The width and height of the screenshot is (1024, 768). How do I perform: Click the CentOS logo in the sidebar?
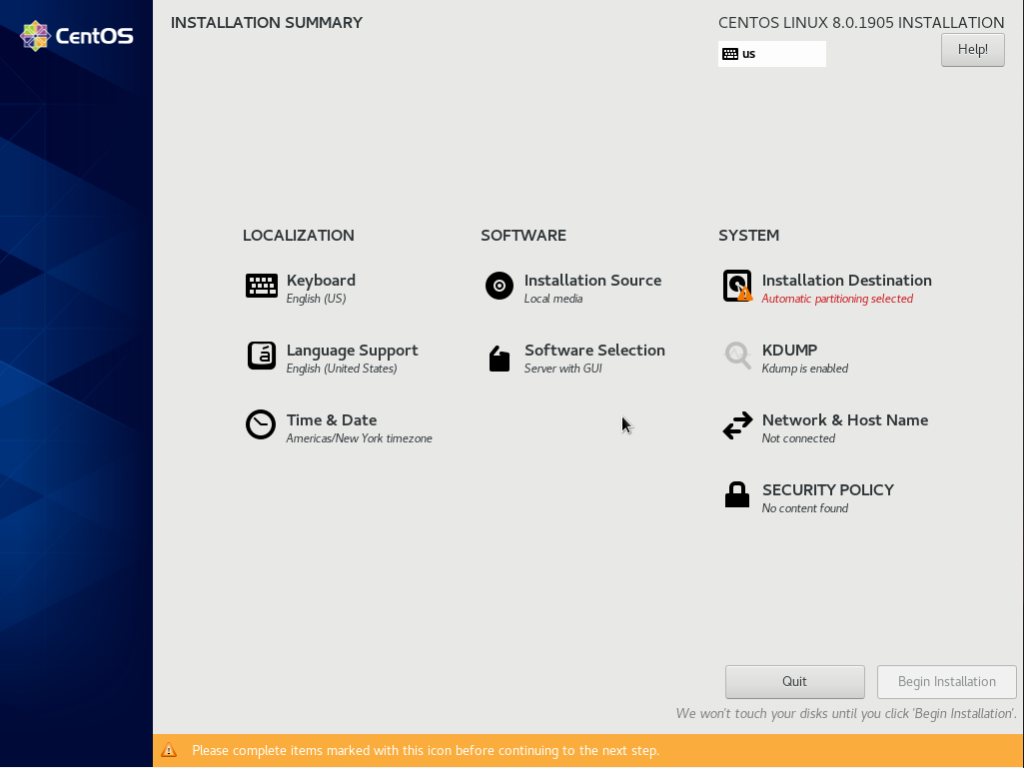75,35
